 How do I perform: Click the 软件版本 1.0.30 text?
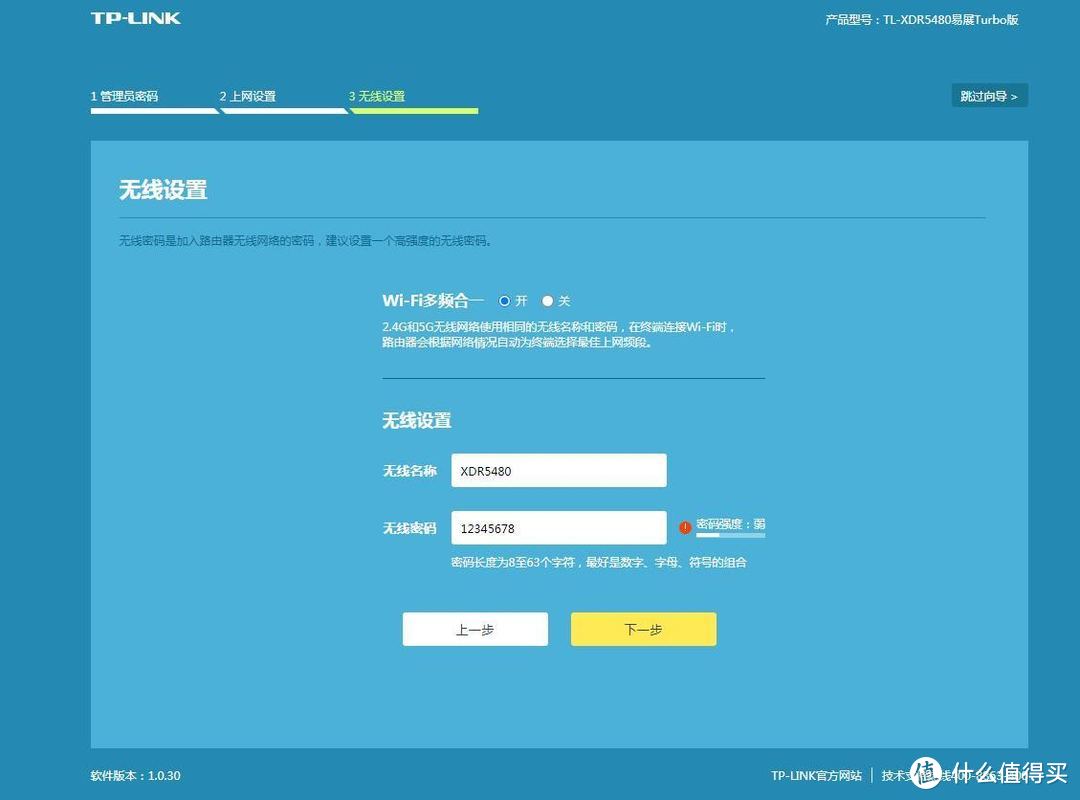135,775
